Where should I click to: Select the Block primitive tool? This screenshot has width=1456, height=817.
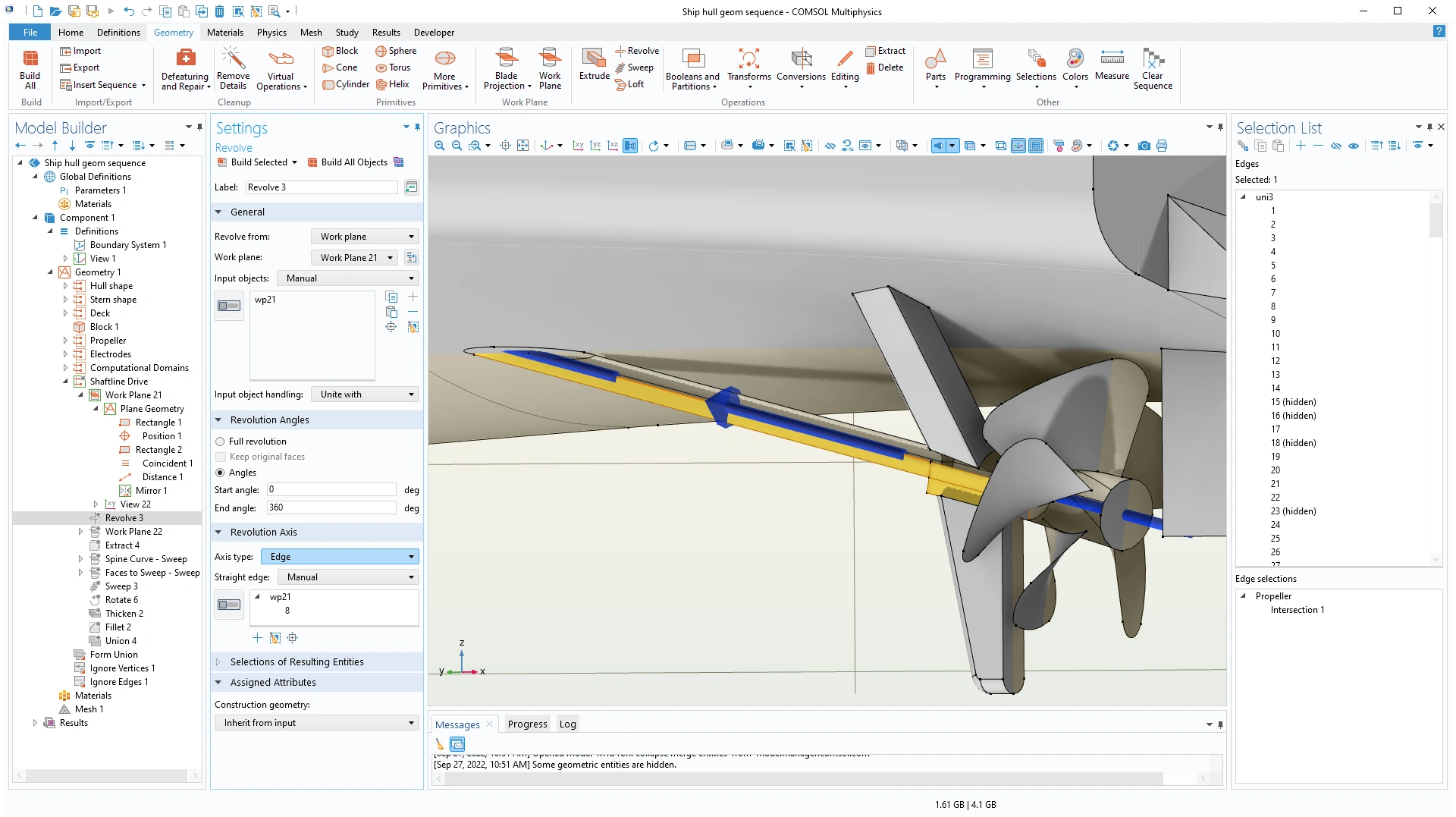click(339, 51)
